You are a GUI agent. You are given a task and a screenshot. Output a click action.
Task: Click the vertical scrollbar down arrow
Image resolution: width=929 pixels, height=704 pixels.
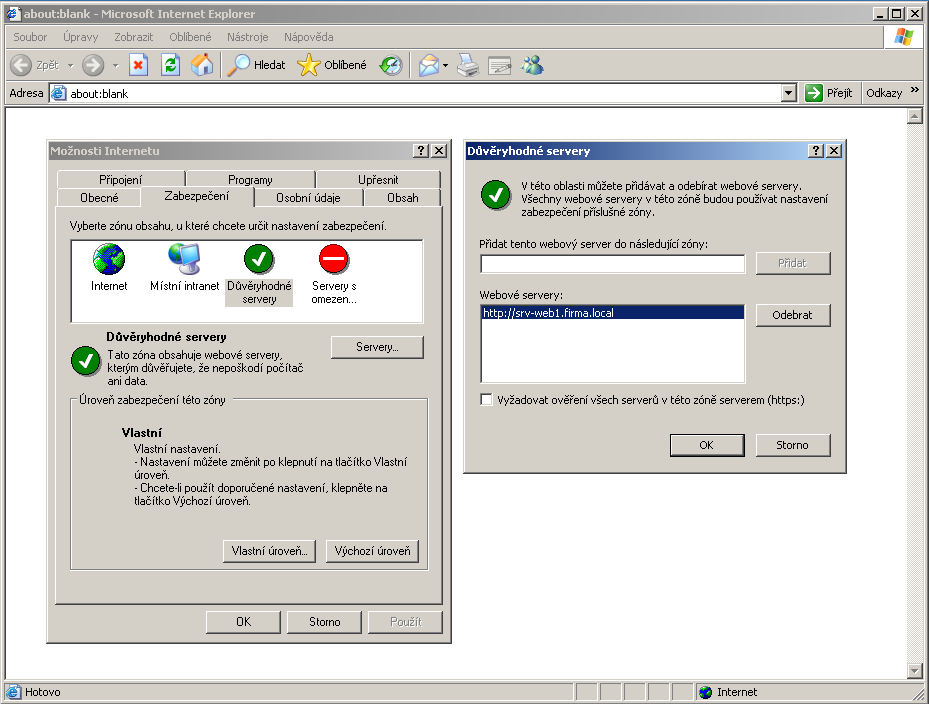click(915, 671)
